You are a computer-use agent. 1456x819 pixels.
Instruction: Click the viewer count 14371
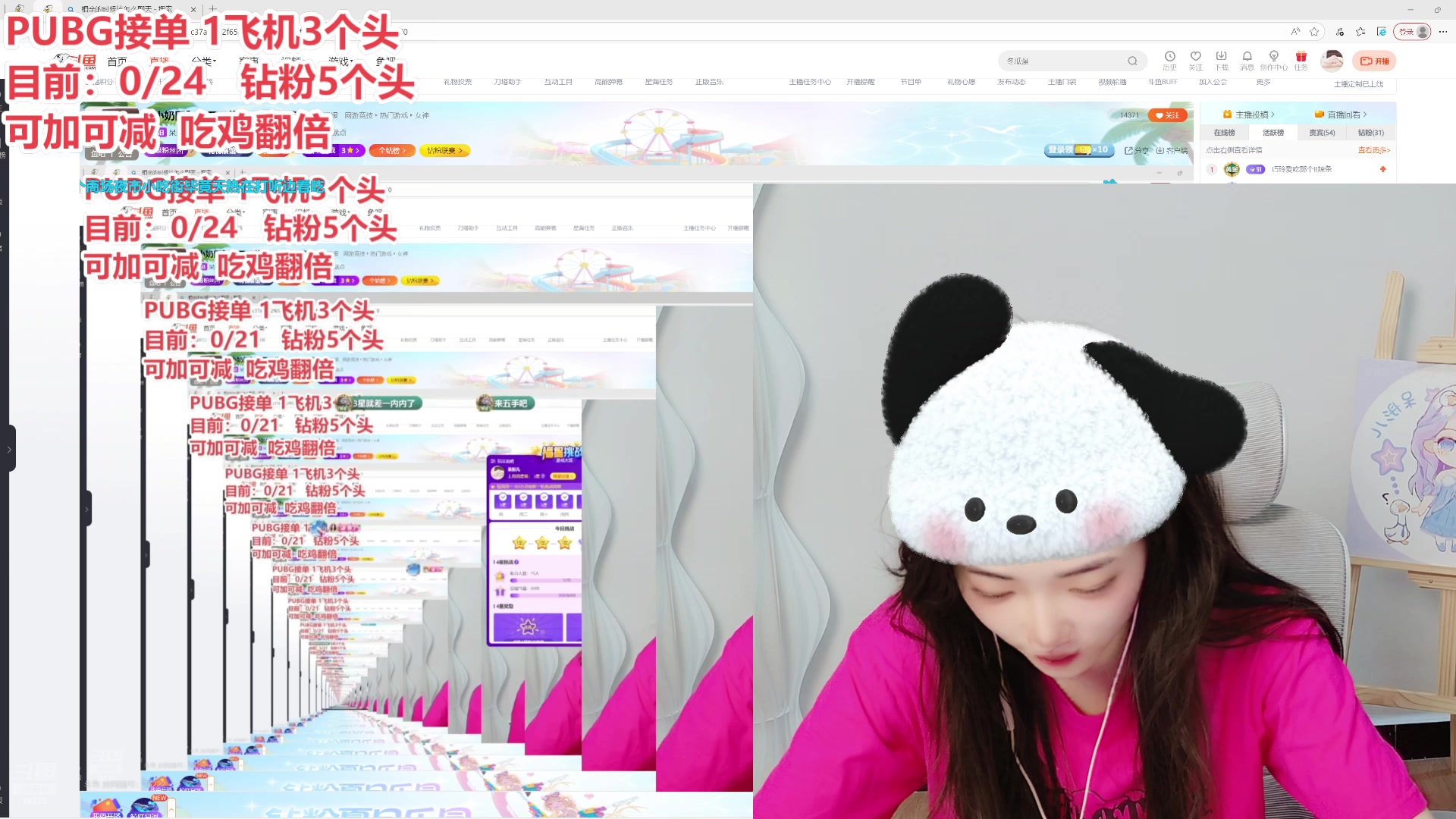tap(1129, 115)
